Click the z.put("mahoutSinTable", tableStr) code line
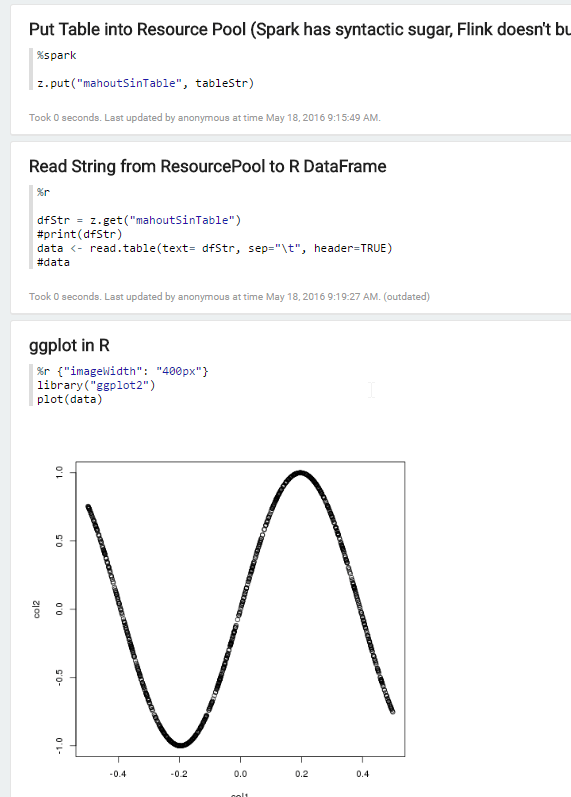Screen dimensions: 571x797 click(x=145, y=83)
